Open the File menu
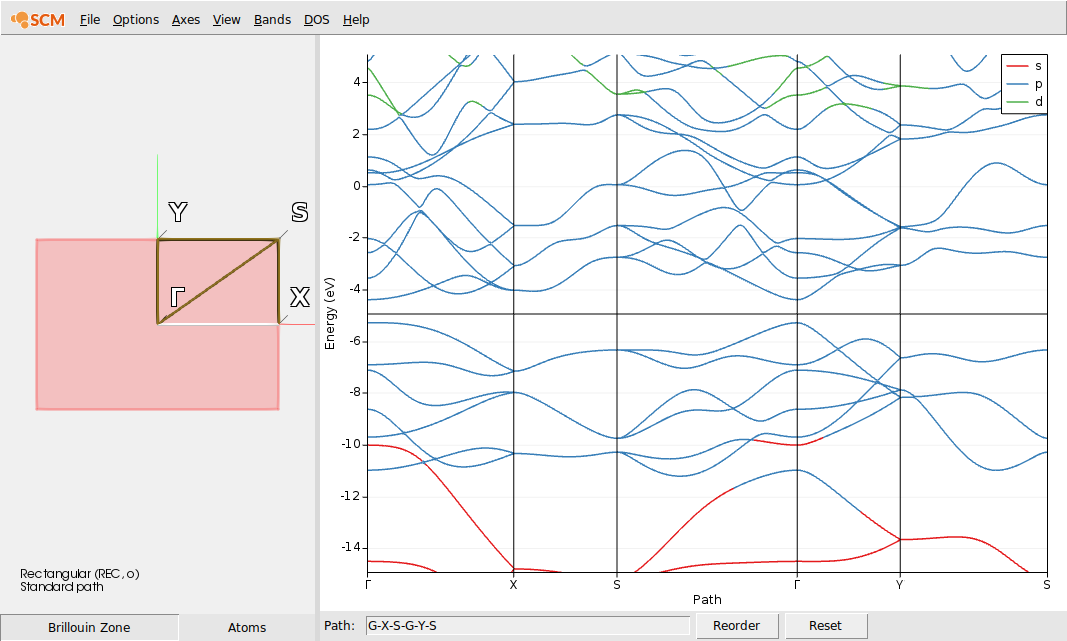This screenshot has height=641, width=1067. click(x=89, y=19)
